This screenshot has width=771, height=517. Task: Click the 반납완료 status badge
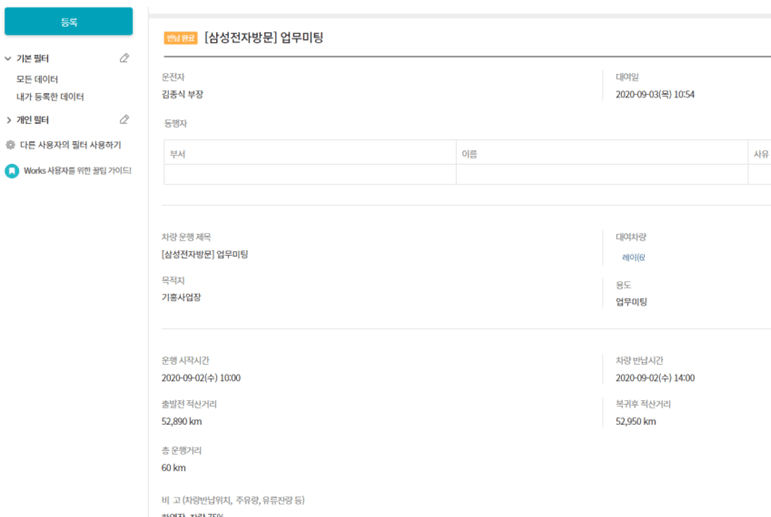coord(180,38)
